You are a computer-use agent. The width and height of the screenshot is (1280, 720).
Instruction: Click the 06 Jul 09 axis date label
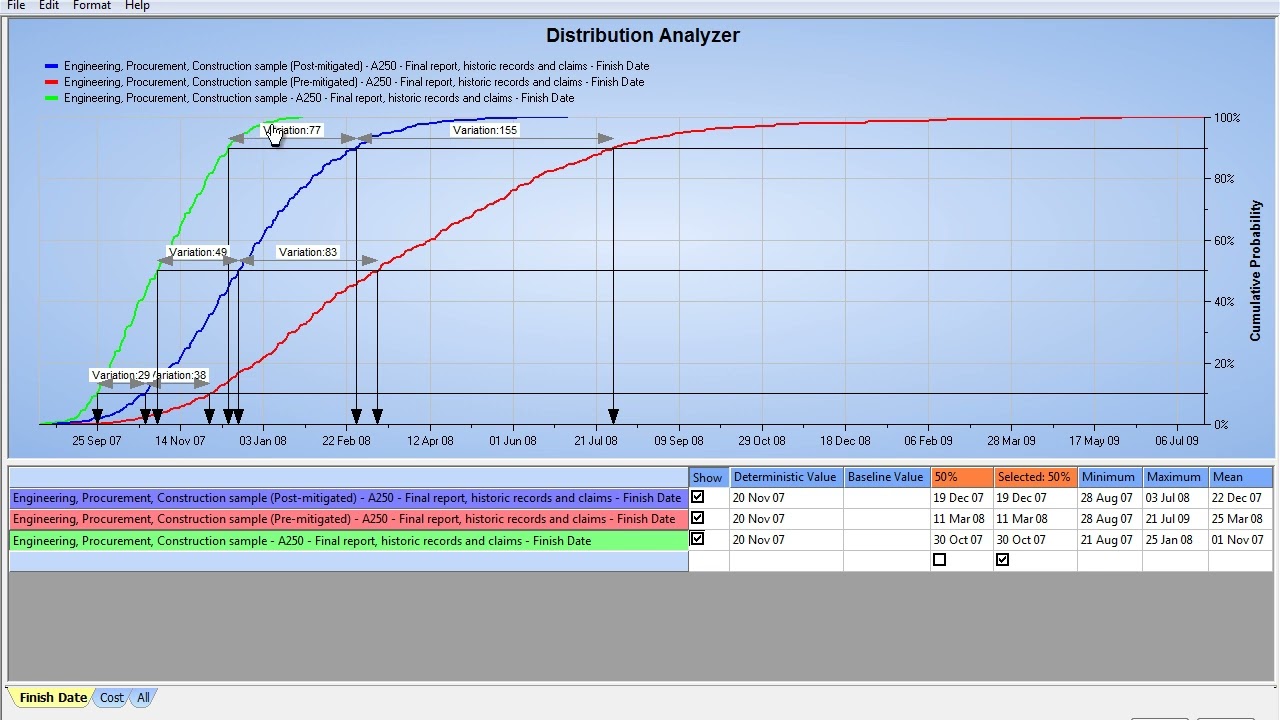[x=1177, y=441]
